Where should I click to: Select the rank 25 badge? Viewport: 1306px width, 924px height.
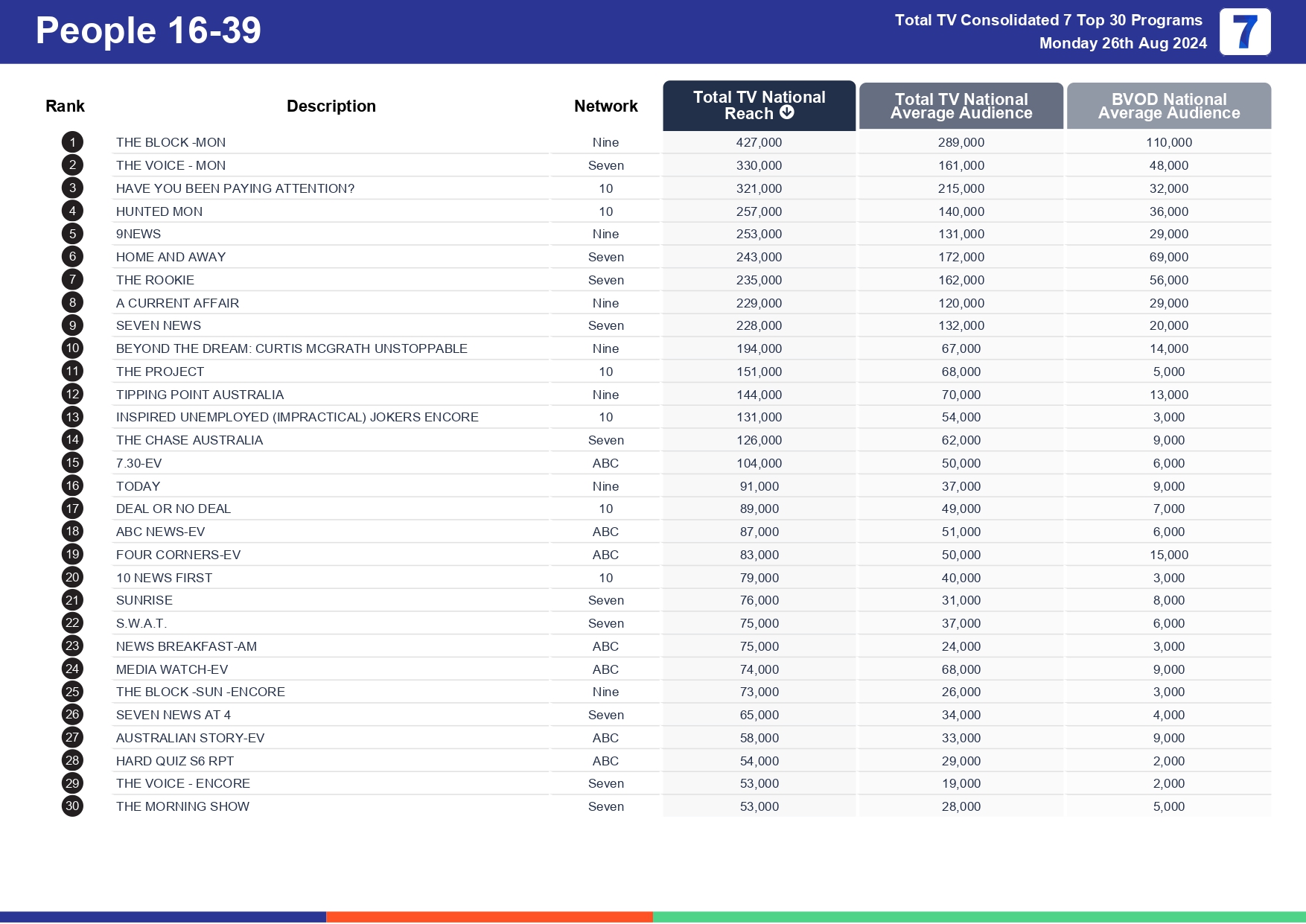pos(71,692)
